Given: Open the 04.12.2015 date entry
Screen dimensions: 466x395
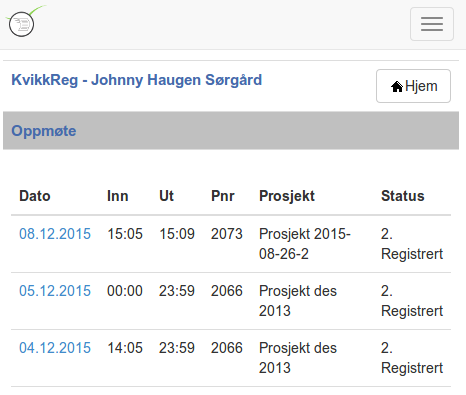Looking at the screenshot, I should pos(55,348).
